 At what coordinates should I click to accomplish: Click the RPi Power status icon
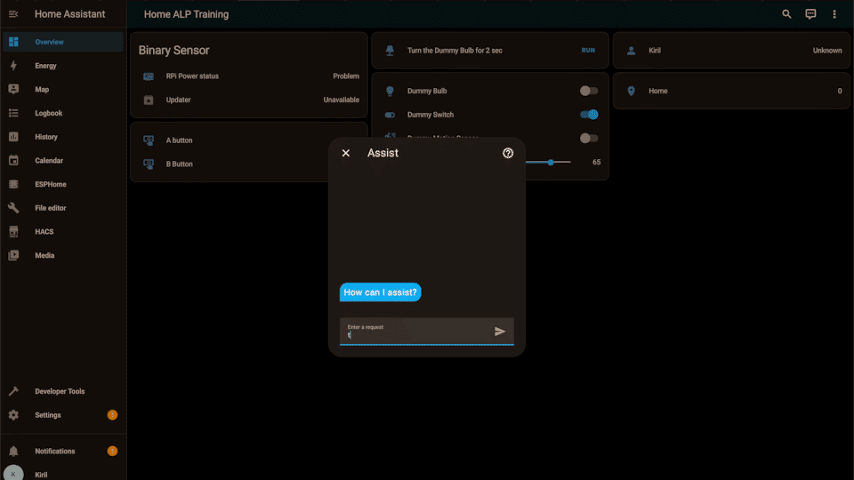(148, 76)
